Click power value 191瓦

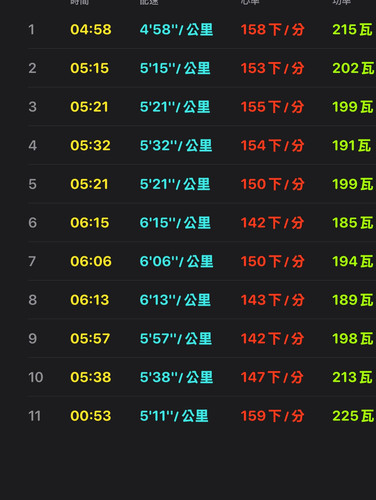pos(352,146)
